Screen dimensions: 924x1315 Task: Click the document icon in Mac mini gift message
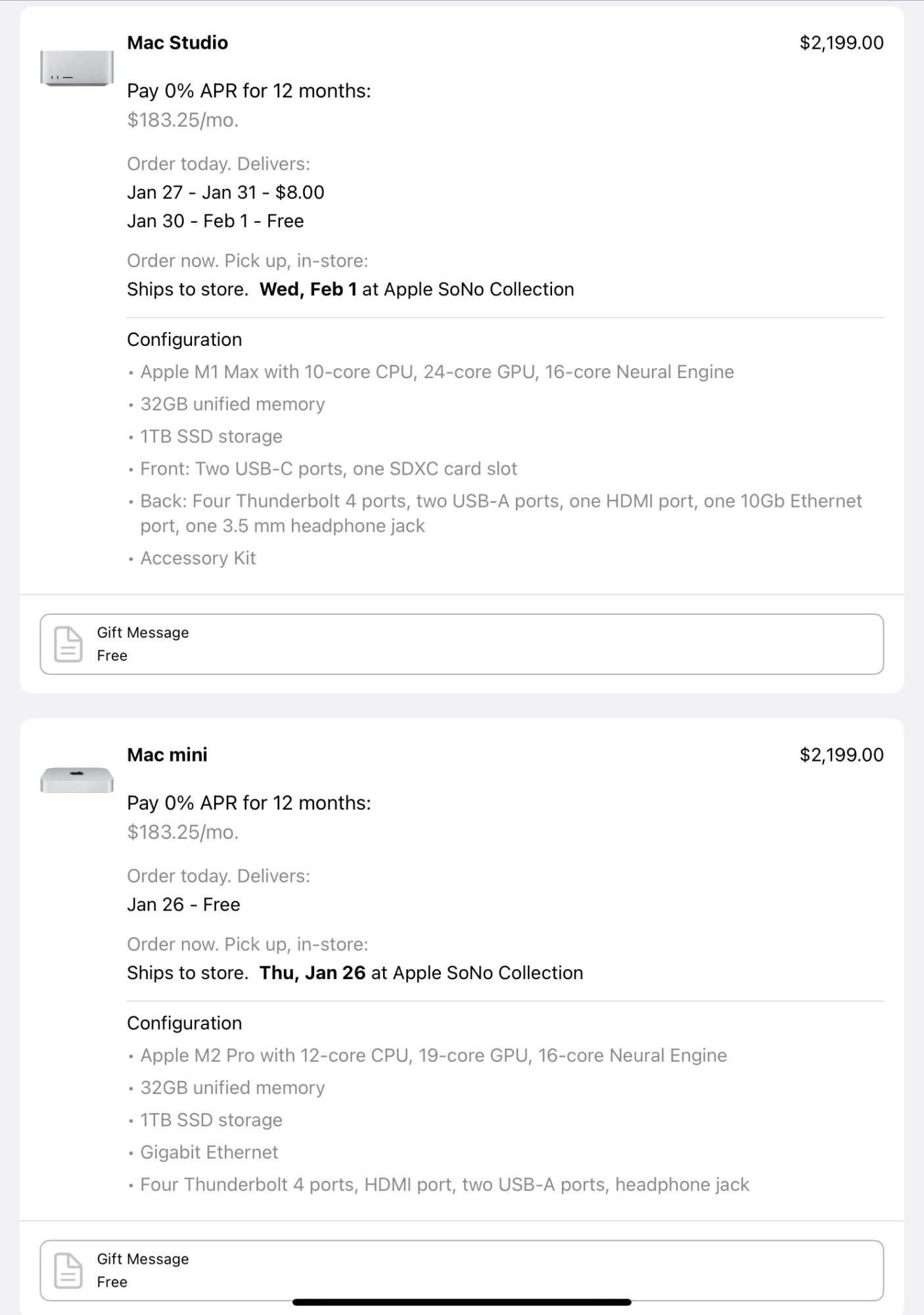(x=68, y=1270)
